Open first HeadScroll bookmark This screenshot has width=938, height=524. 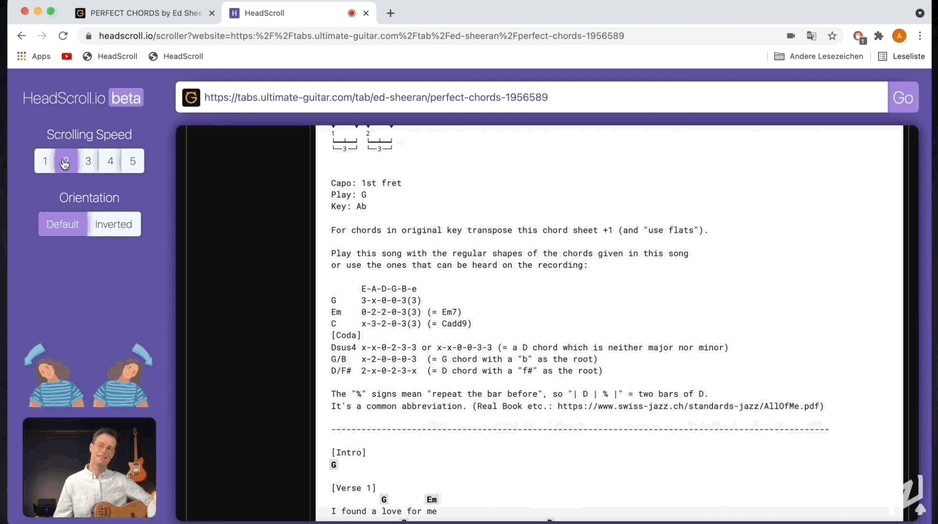(x=110, y=56)
